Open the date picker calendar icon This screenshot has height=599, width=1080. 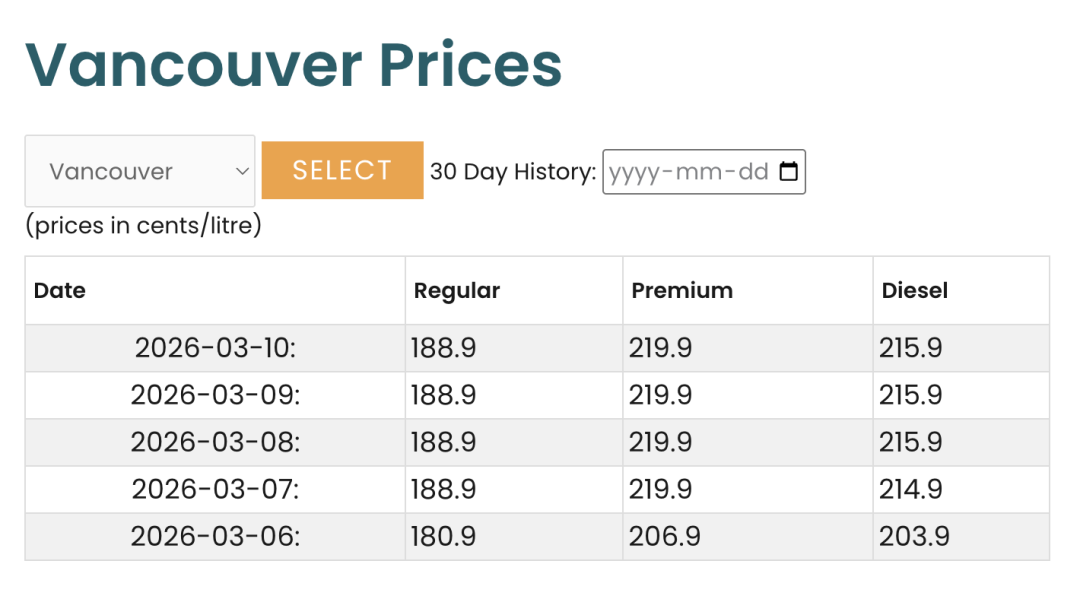[788, 172]
